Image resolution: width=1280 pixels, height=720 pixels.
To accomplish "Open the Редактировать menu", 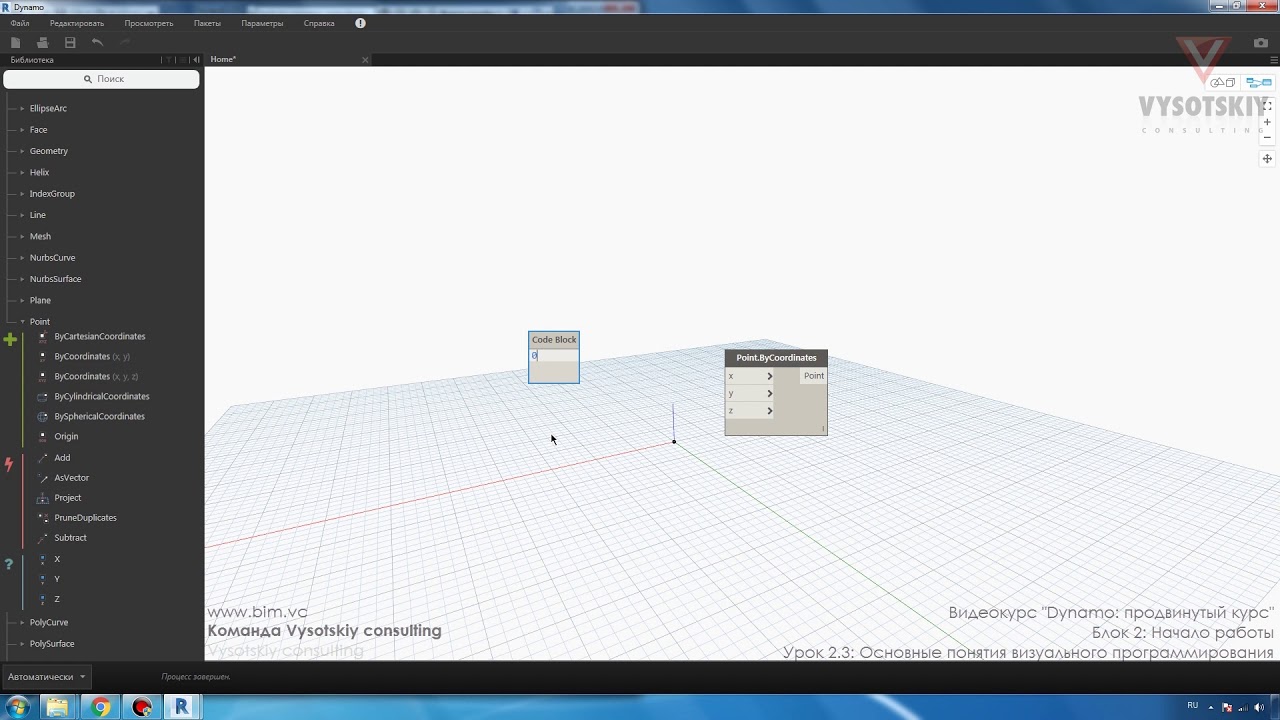I will coord(77,23).
